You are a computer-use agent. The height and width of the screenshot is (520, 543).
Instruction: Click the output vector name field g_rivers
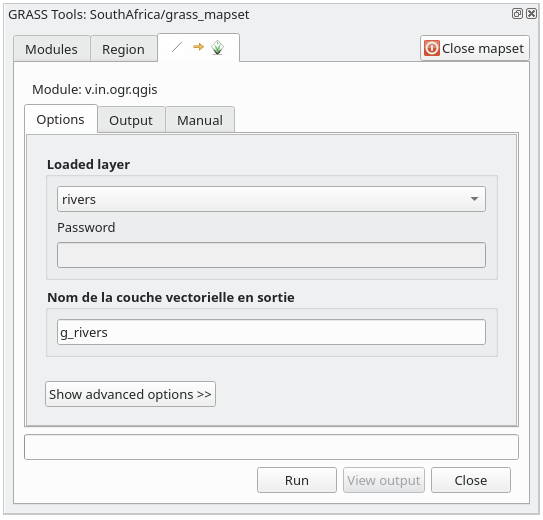pyautogui.click(x=271, y=332)
